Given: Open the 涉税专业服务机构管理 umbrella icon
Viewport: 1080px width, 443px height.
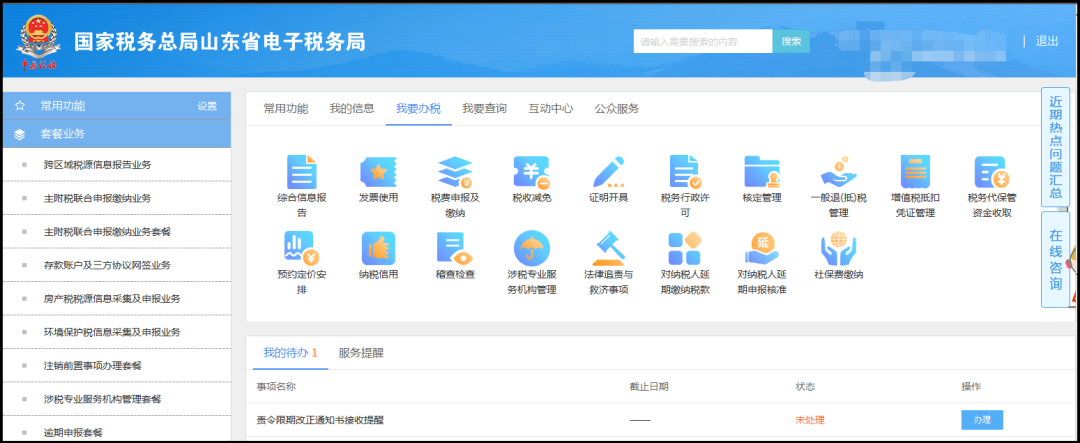Looking at the screenshot, I should [532, 249].
